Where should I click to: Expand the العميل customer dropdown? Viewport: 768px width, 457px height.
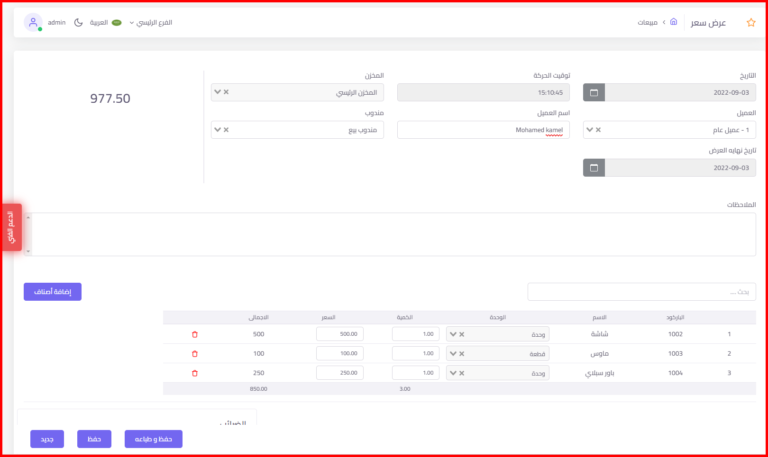[x=589, y=130]
